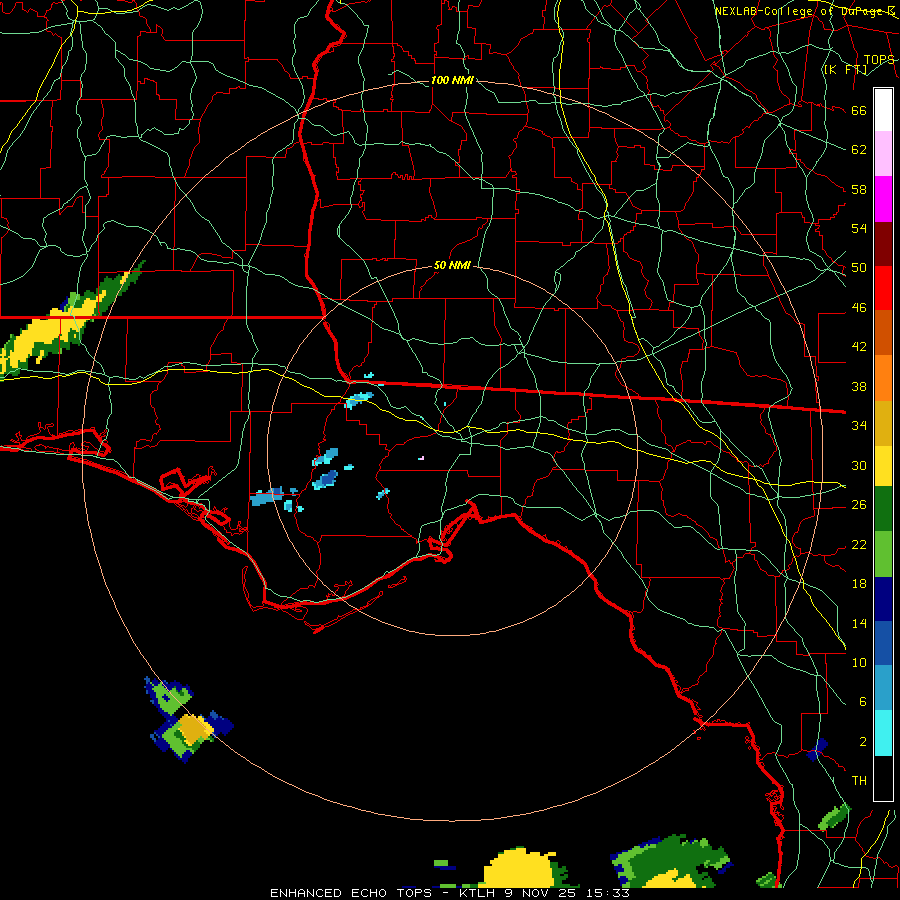Select the bright orange legend swatch

883,377
